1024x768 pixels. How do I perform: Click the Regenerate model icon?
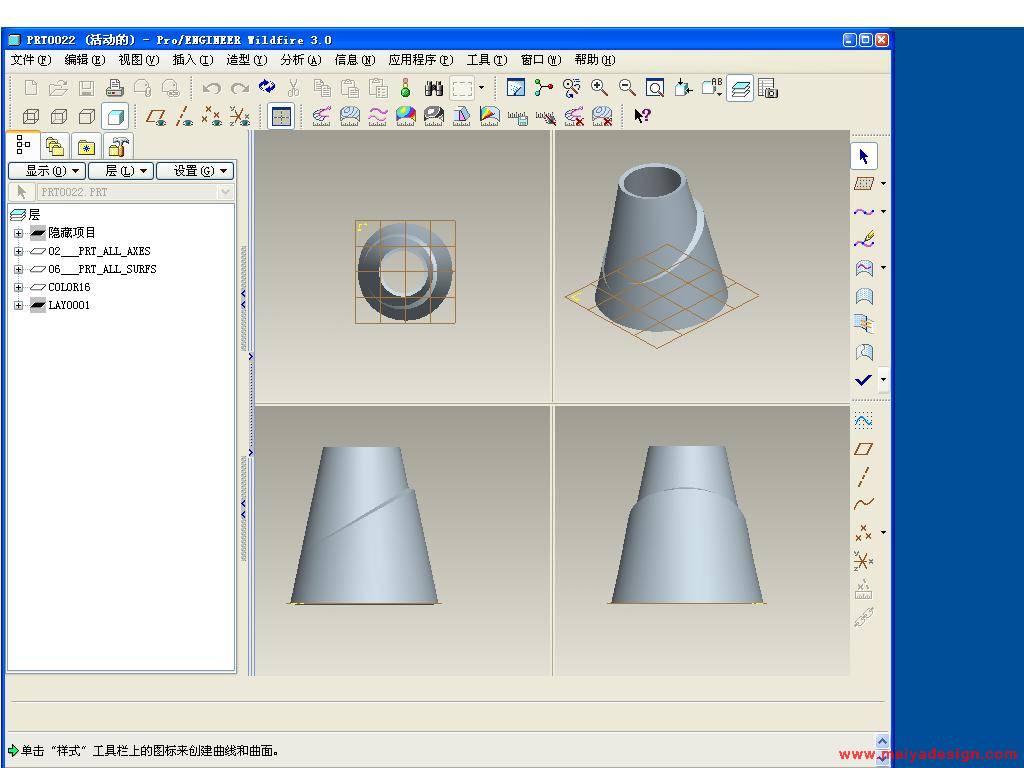coord(266,87)
